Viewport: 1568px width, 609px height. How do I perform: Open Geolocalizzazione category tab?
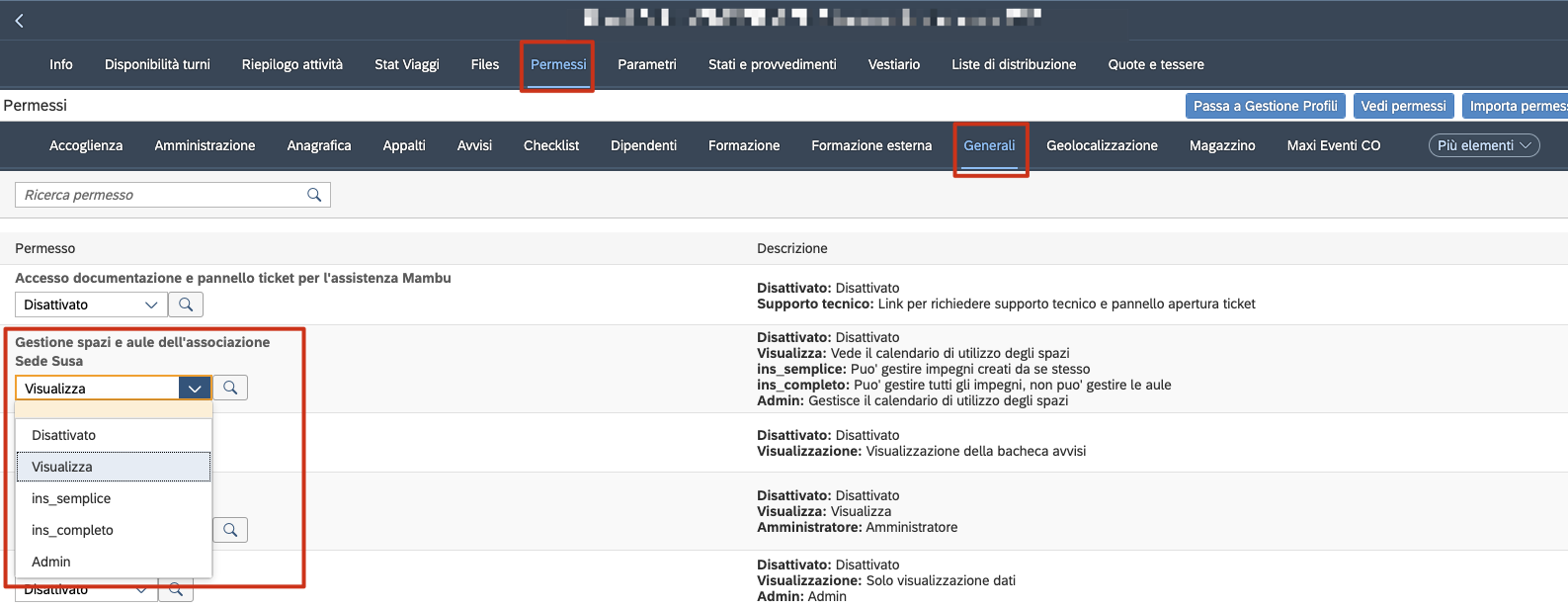click(1102, 145)
